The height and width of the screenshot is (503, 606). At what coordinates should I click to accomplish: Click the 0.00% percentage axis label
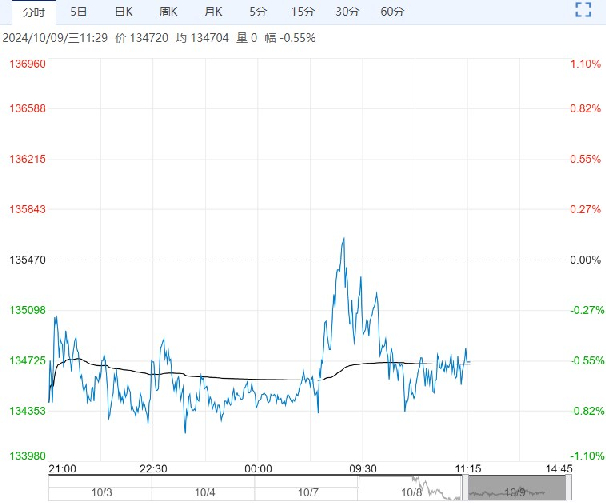586,260
